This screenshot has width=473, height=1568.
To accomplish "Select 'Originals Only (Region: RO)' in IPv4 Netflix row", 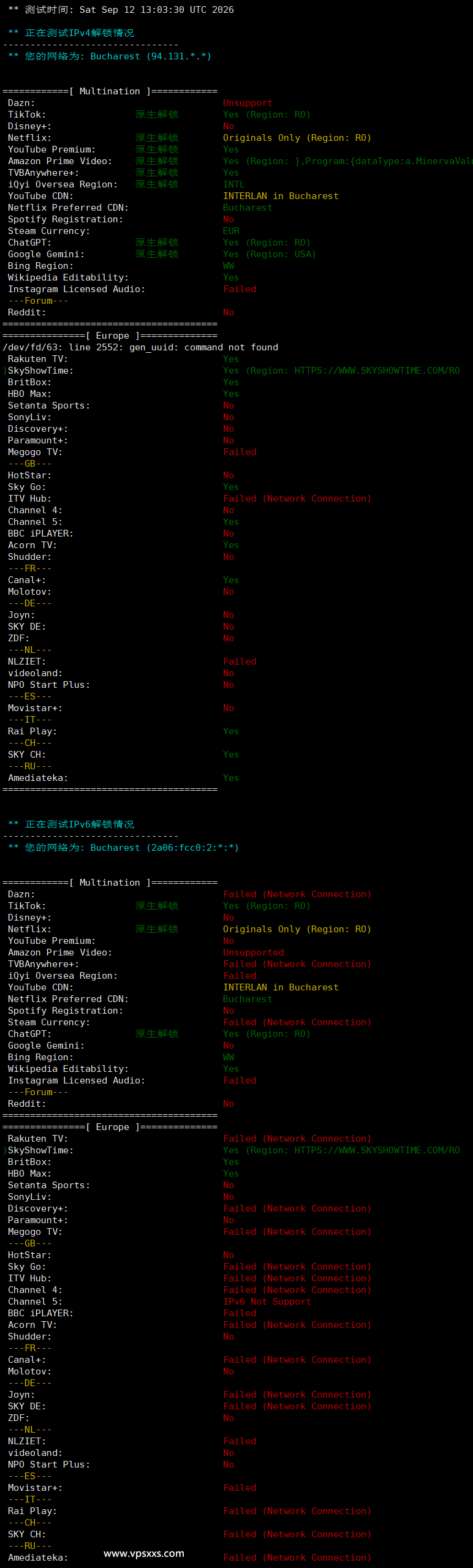I will [297, 138].
